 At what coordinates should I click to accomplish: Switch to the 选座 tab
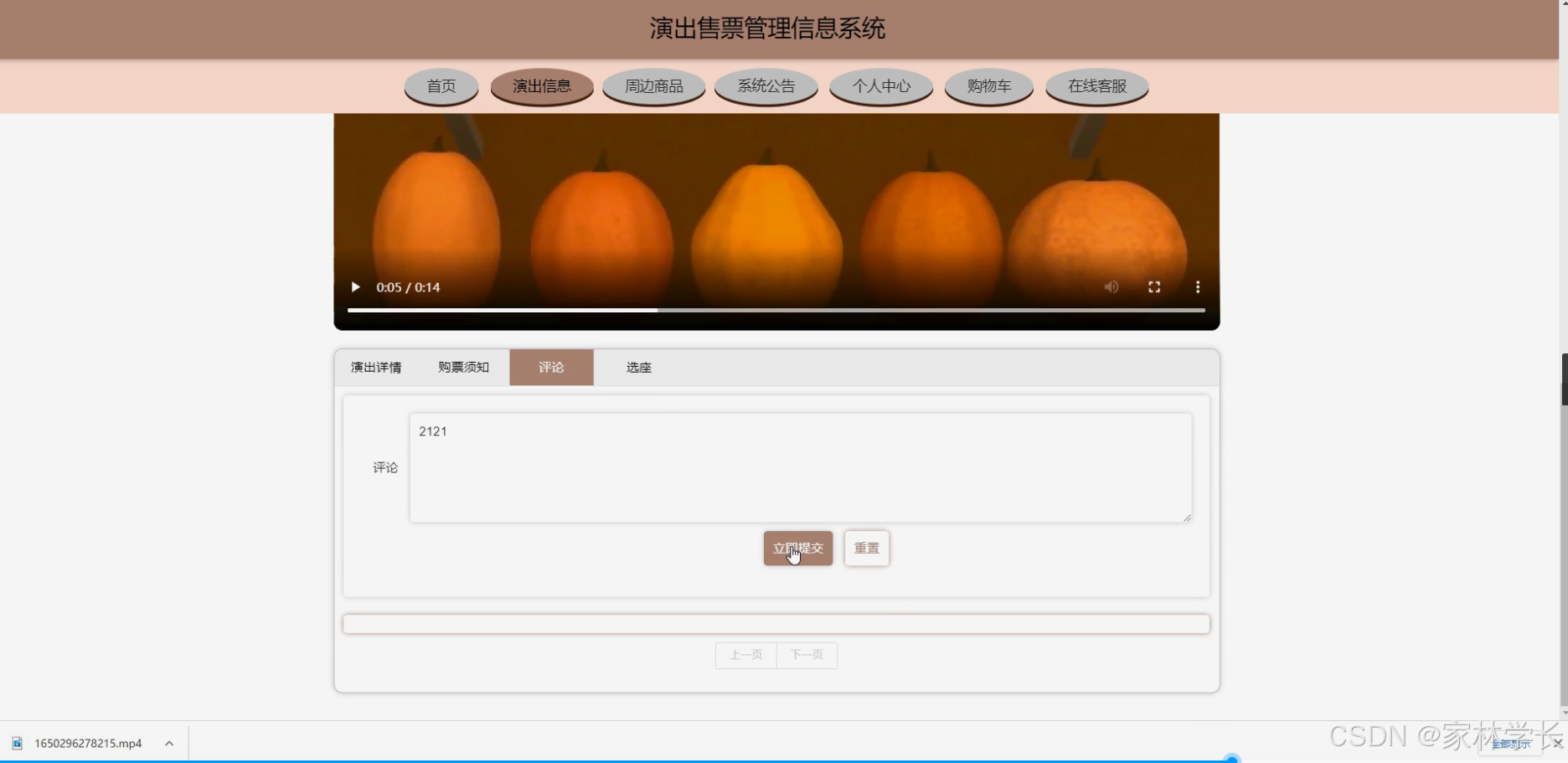pos(639,368)
